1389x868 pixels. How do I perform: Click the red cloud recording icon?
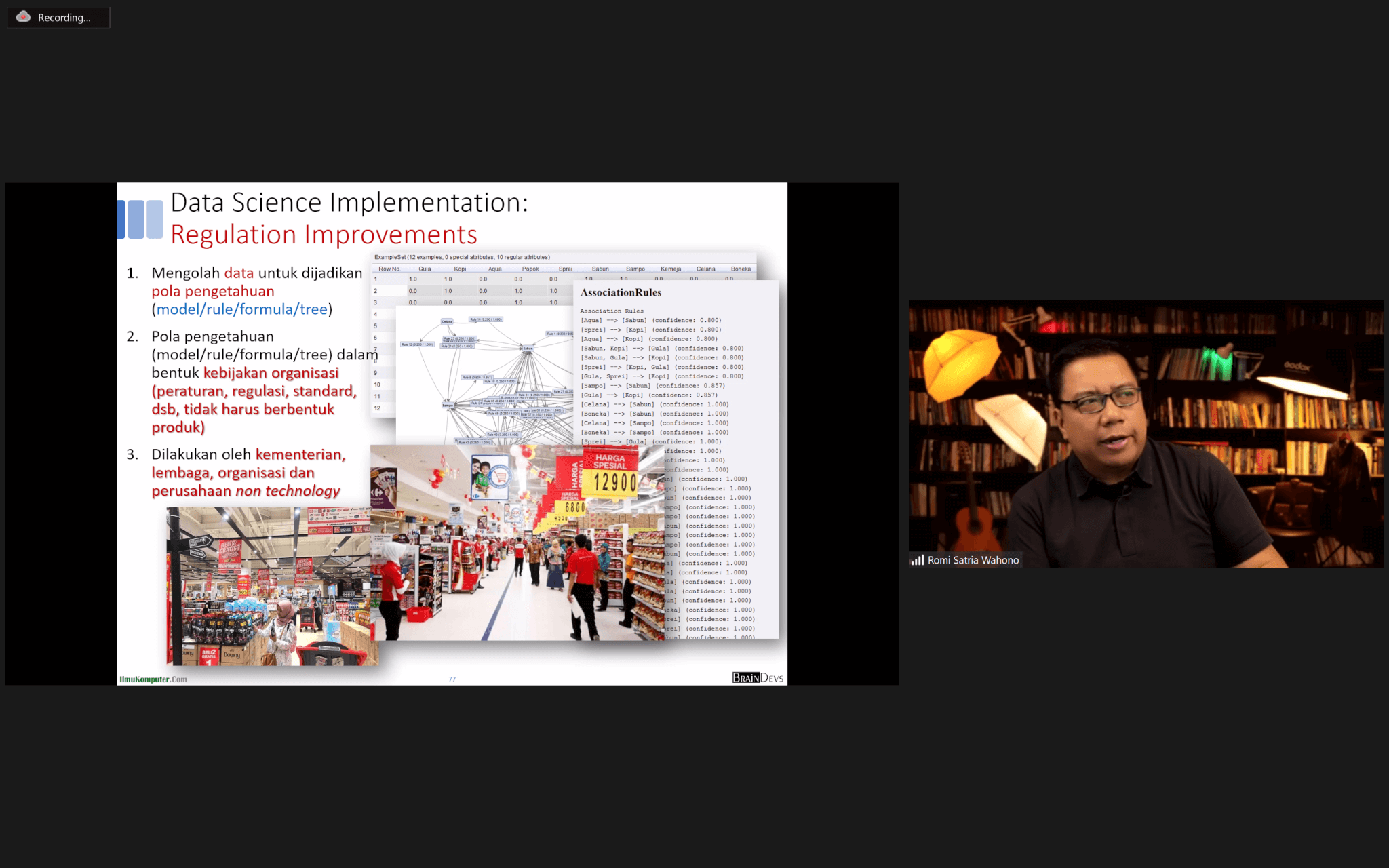(x=23, y=17)
